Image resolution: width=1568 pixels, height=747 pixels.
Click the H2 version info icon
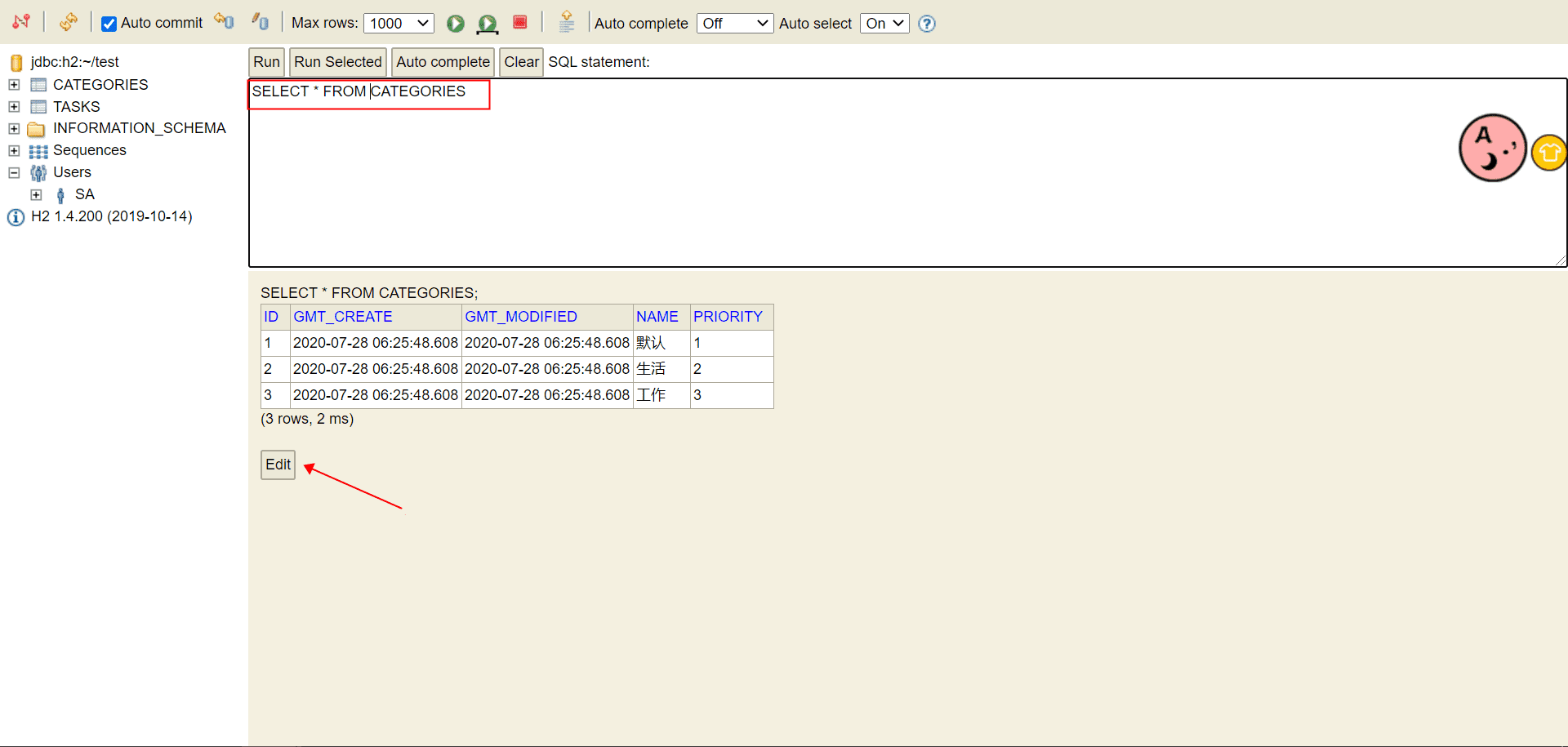pos(16,217)
